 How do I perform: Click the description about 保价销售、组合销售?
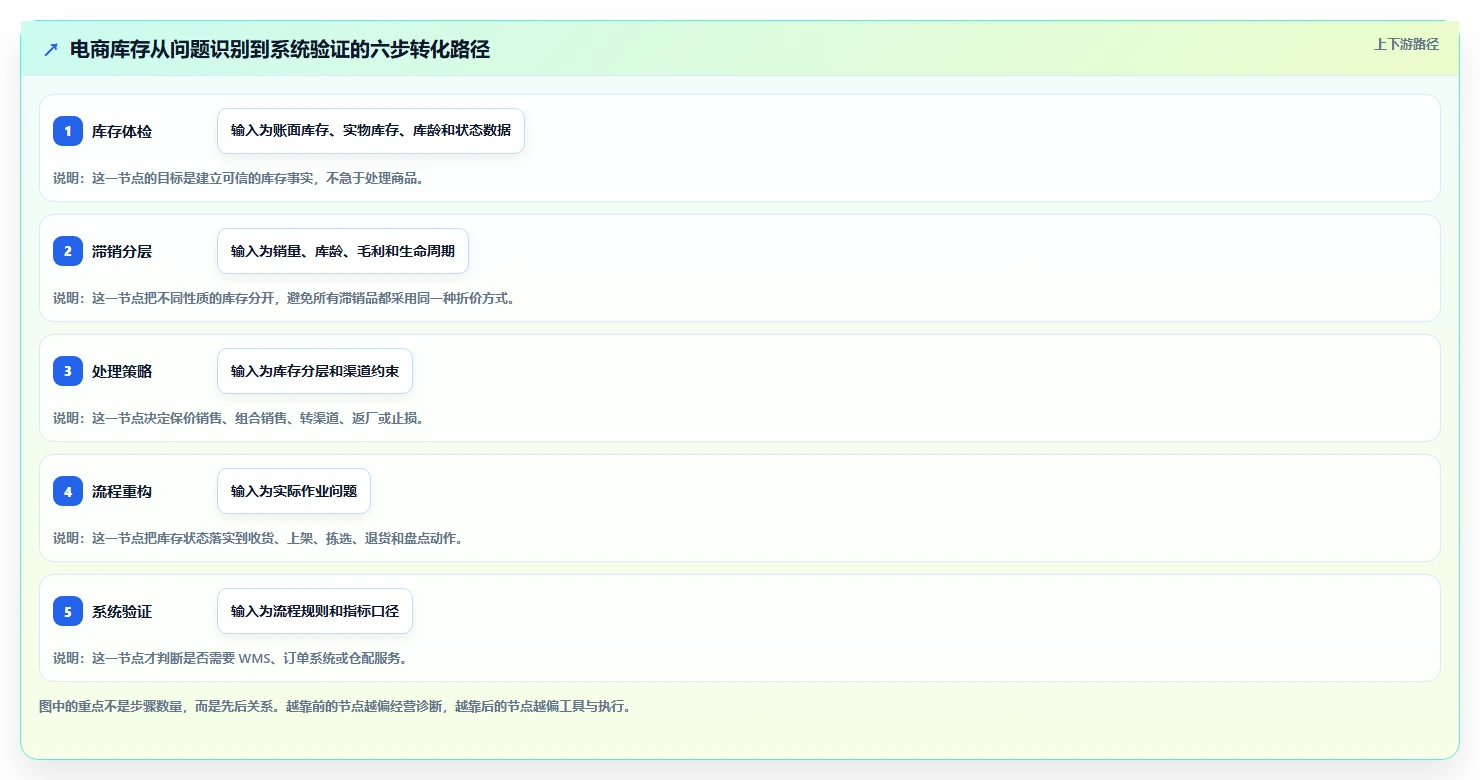(x=239, y=418)
